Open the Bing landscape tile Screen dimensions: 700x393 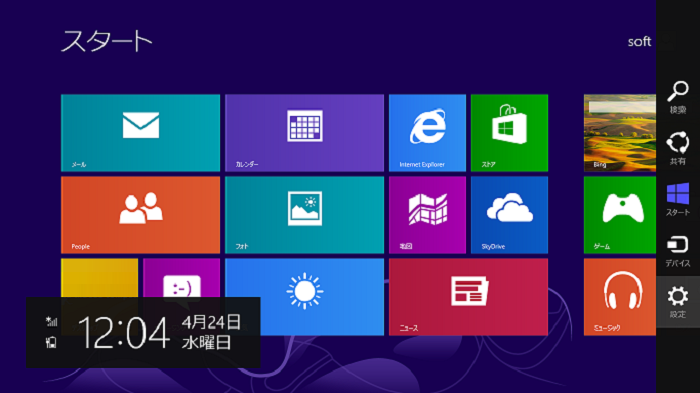620,133
